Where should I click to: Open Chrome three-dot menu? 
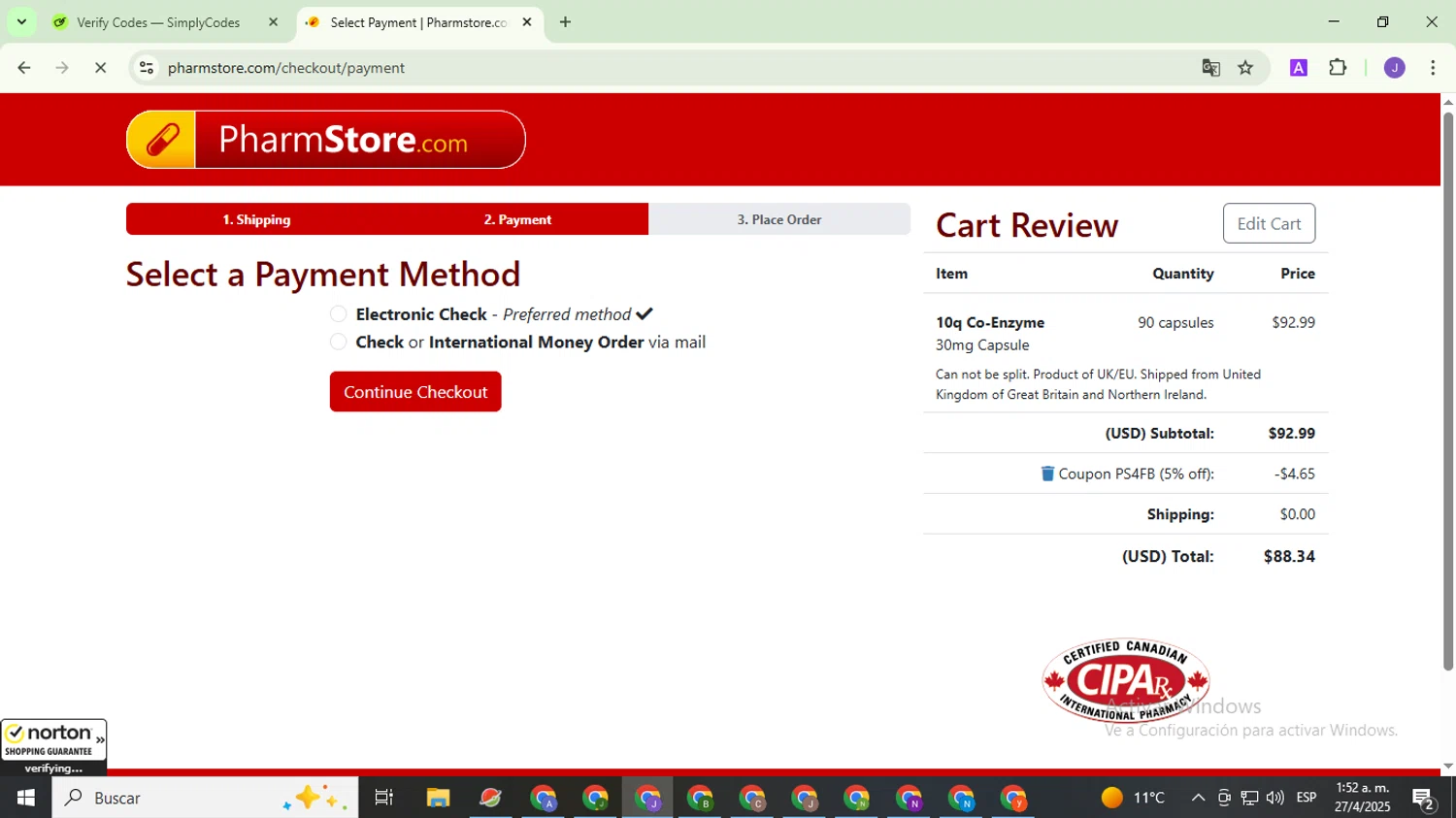click(1433, 68)
